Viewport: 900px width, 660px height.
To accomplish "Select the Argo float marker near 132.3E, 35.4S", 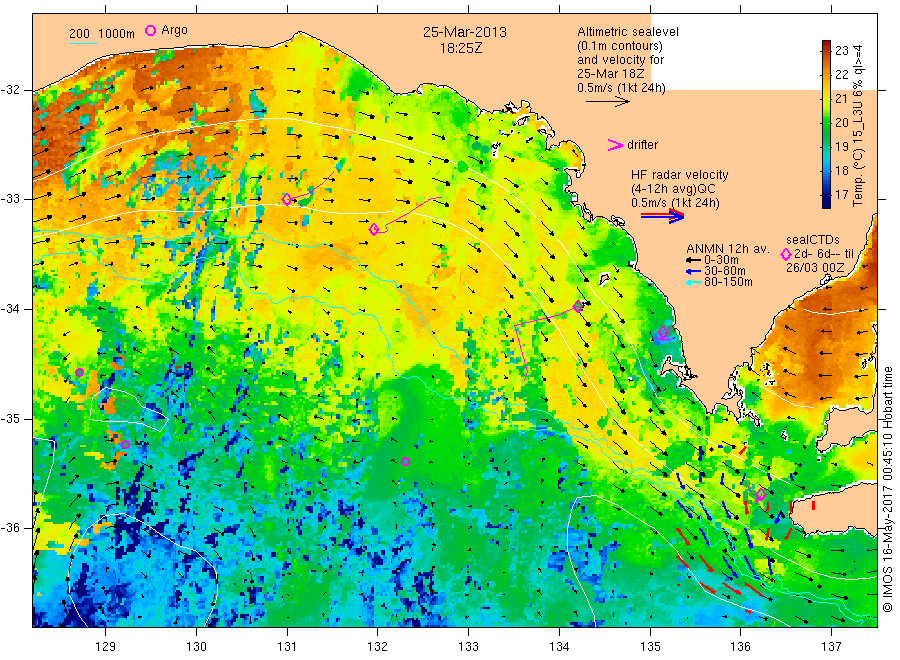I will click(x=405, y=461).
